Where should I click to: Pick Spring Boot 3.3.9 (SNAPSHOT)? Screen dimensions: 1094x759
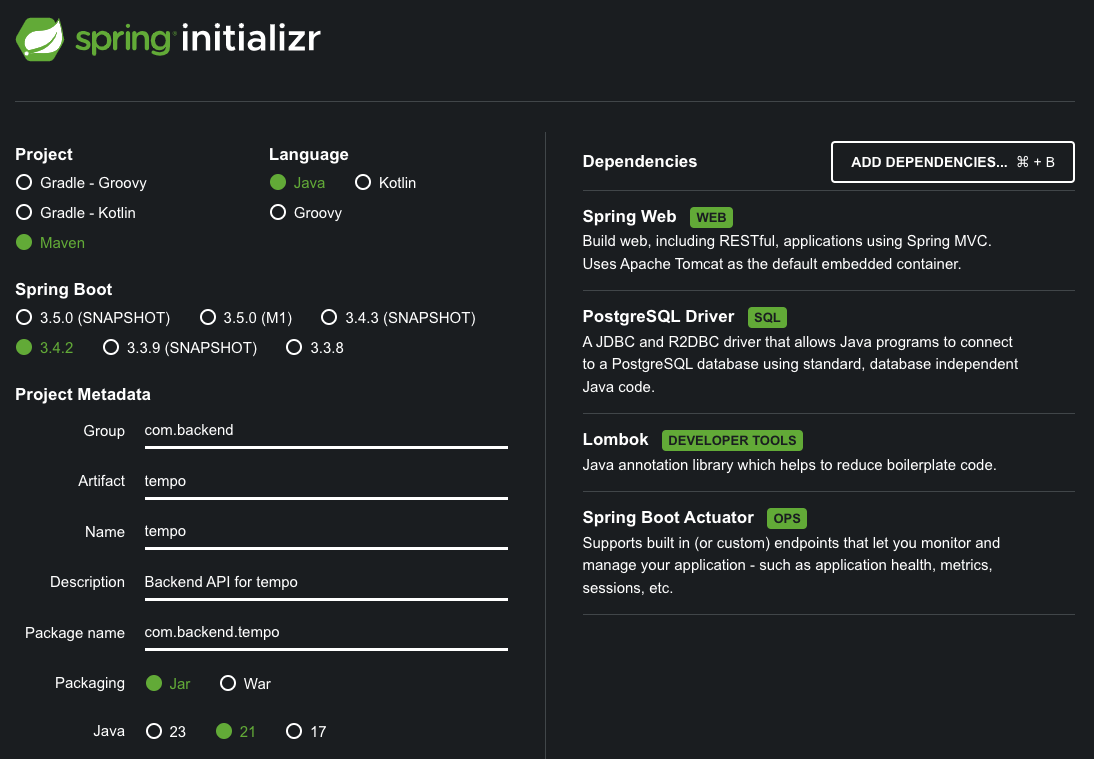pos(180,347)
